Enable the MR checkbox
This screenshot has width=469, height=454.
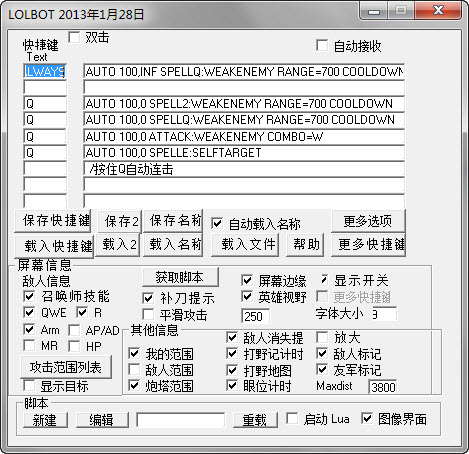(x=29, y=345)
